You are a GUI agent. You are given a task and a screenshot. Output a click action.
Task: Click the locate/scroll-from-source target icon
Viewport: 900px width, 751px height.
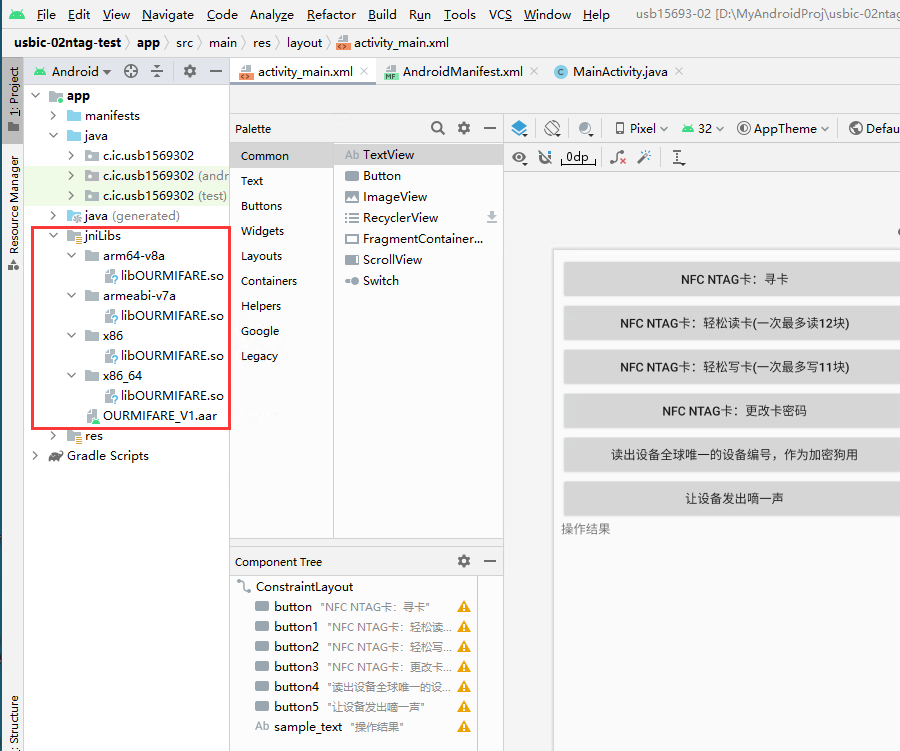[x=131, y=71]
